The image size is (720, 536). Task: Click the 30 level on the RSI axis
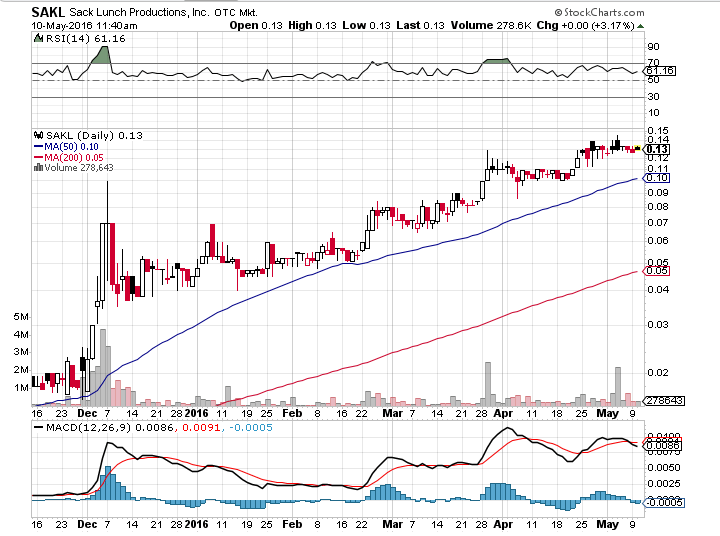(653, 97)
